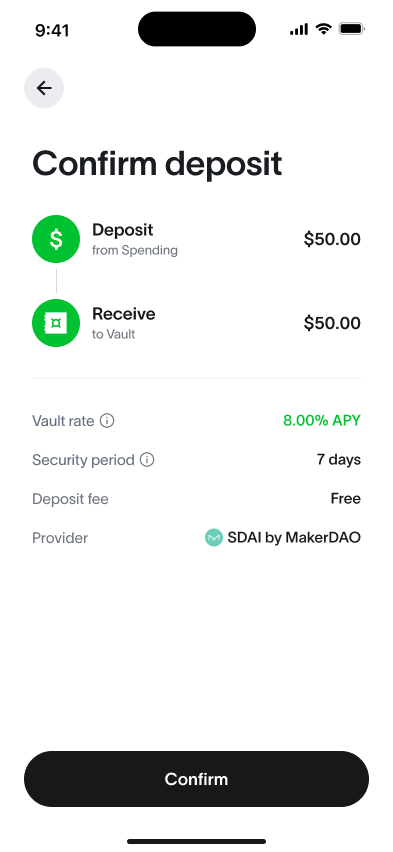Tap the Wi-Fi status icon
393x852 pixels.
[x=323, y=29]
